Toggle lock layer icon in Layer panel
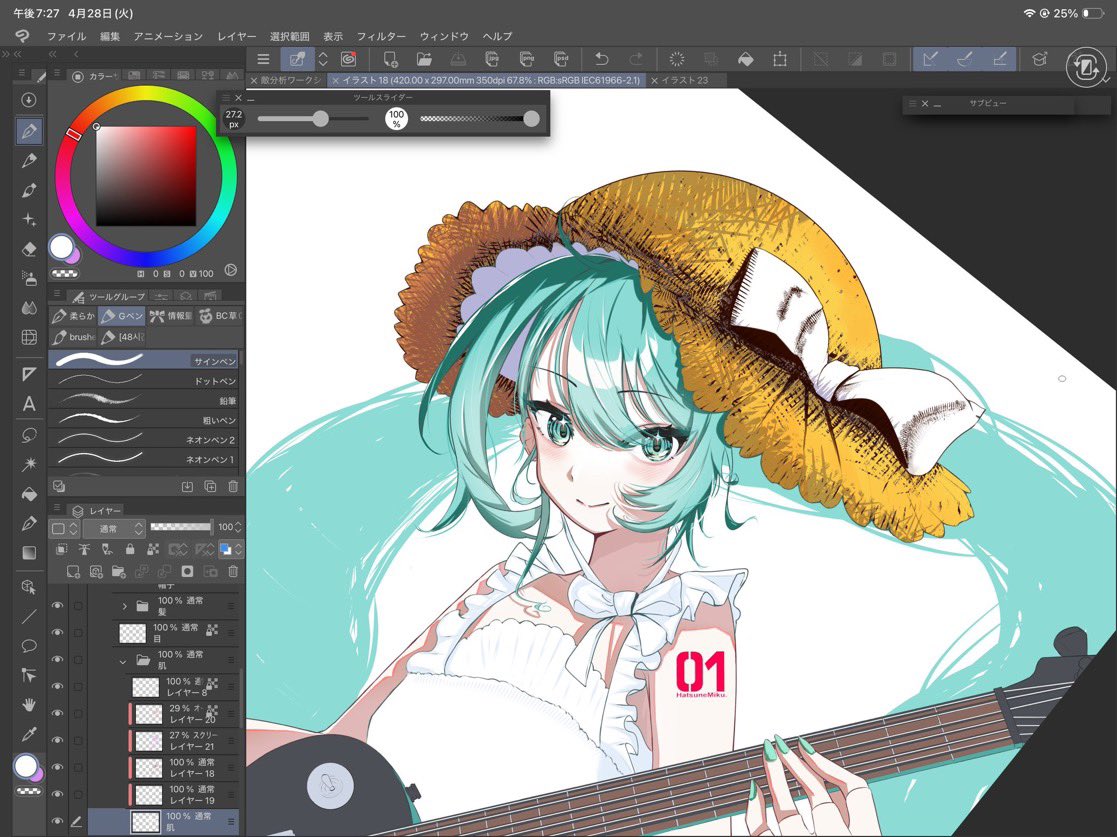Viewport: 1117px width, 837px height. click(130, 549)
